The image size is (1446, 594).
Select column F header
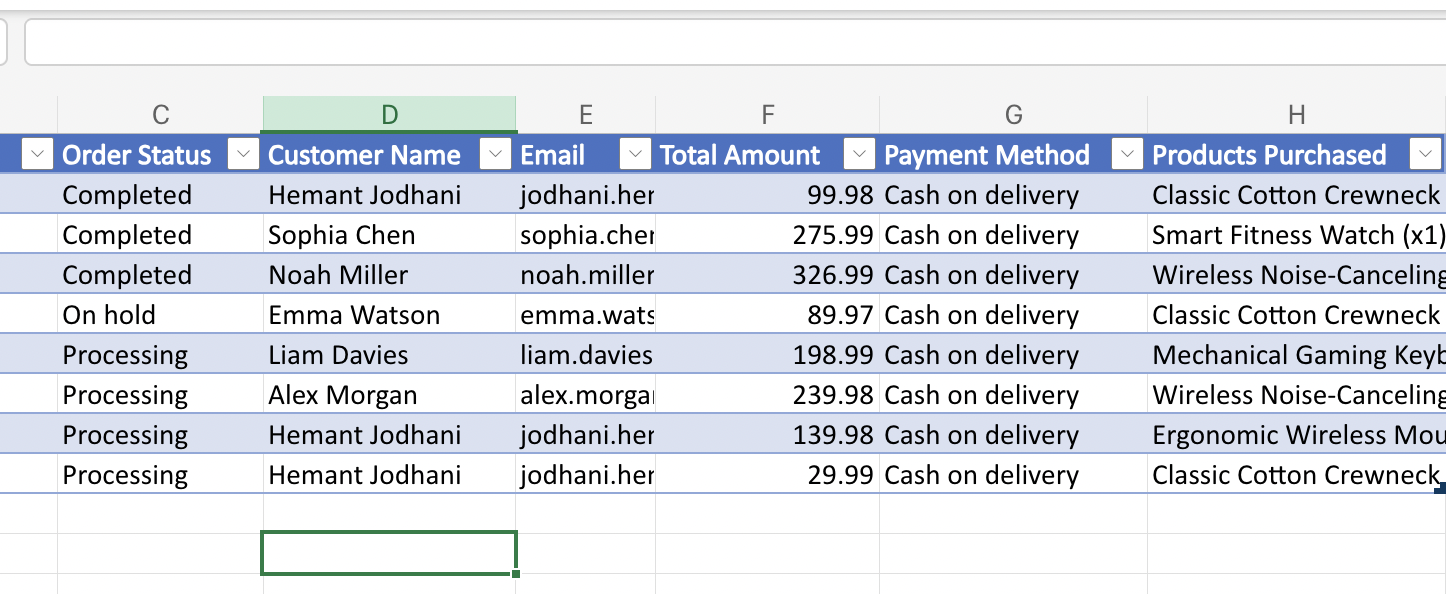[x=767, y=115]
